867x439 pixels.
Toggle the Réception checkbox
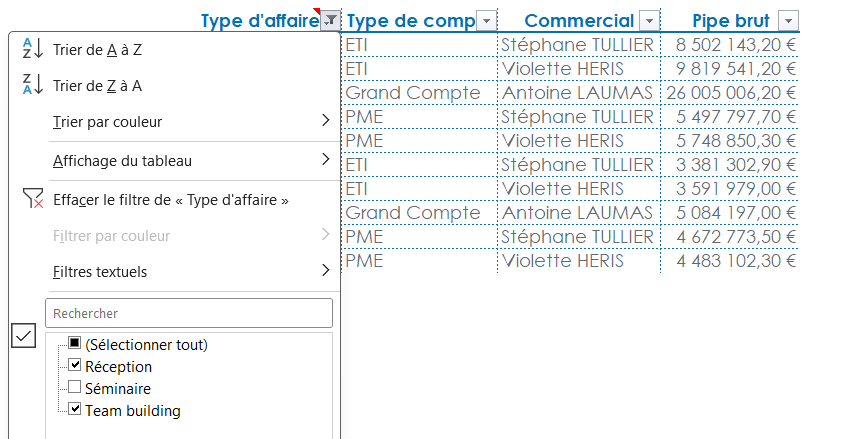pyautogui.click(x=75, y=366)
